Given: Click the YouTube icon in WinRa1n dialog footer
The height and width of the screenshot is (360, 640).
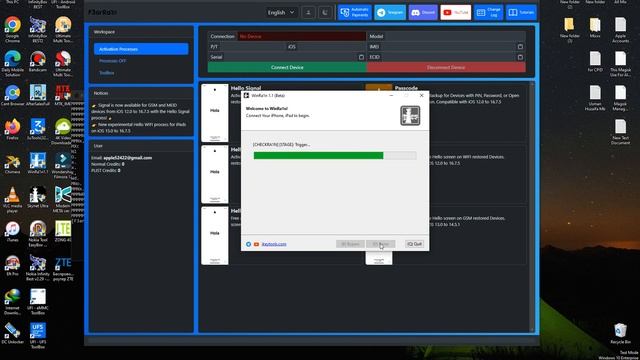Looking at the screenshot, I should pyautogui.click(x=256, y=244).
